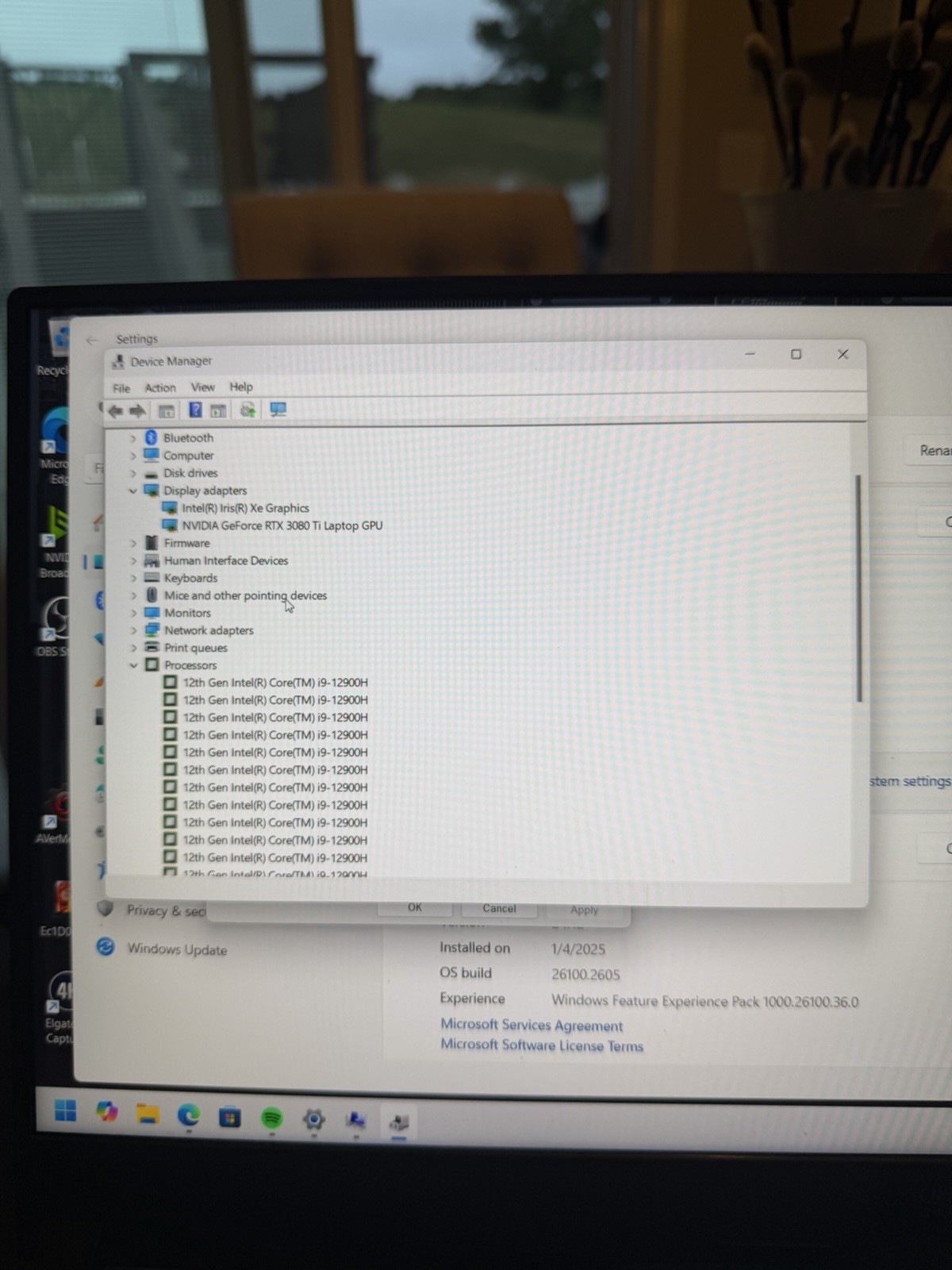Click the Windows Feature Experience Pack text
The height and width of the screenshot is (1270, 952).
click(705, 1002)
